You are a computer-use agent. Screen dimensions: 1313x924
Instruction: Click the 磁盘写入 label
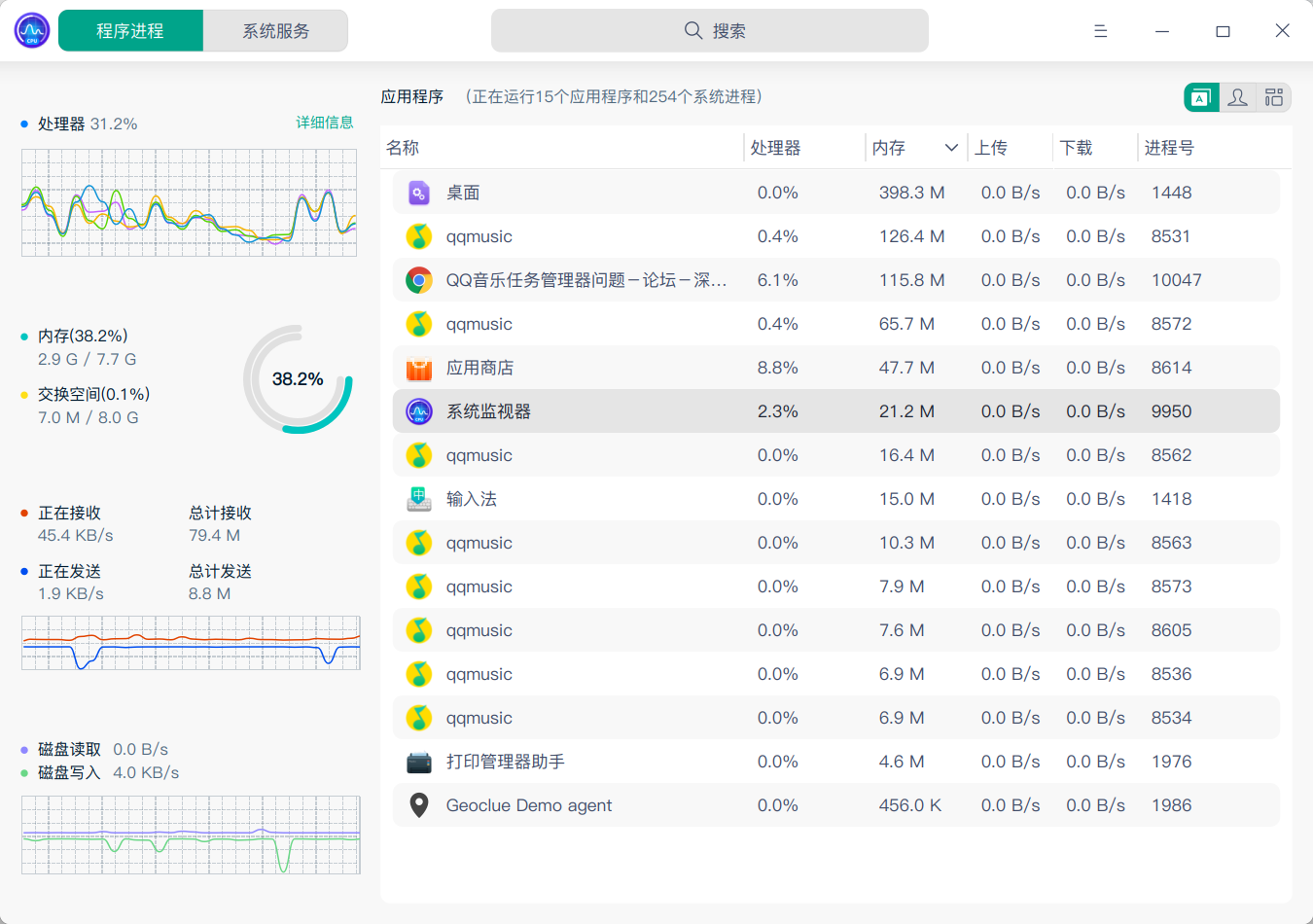[x=69, y=772]
